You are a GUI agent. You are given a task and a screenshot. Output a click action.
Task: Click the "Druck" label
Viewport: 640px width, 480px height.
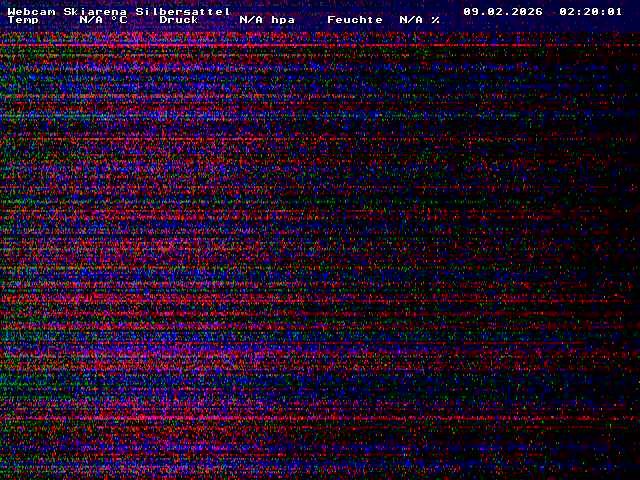click(179, 20)
